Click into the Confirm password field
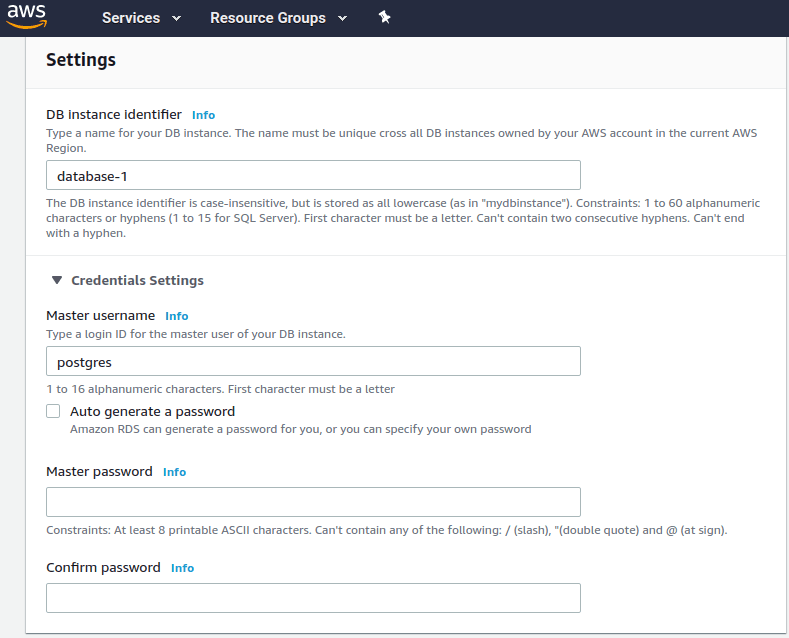This screenshot has height=638, width=789. click(313, 598)
